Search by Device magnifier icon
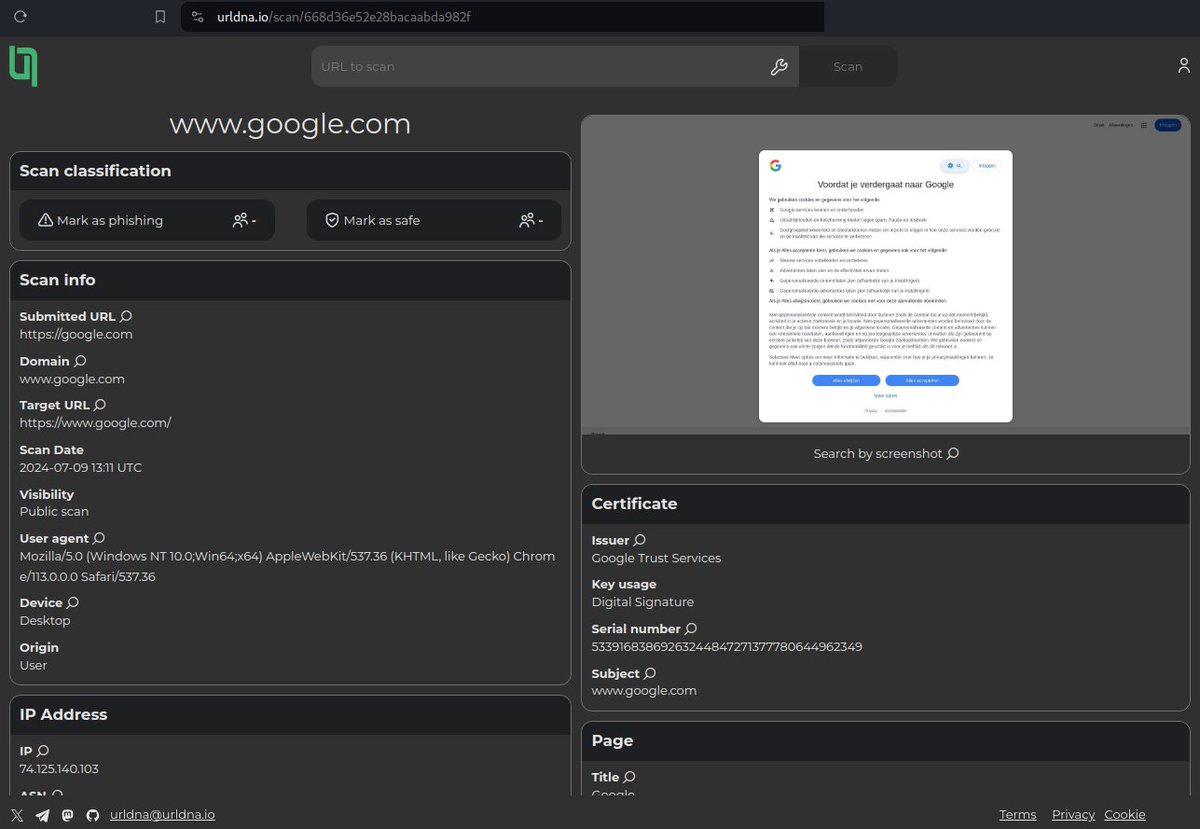 pos(73,603)
